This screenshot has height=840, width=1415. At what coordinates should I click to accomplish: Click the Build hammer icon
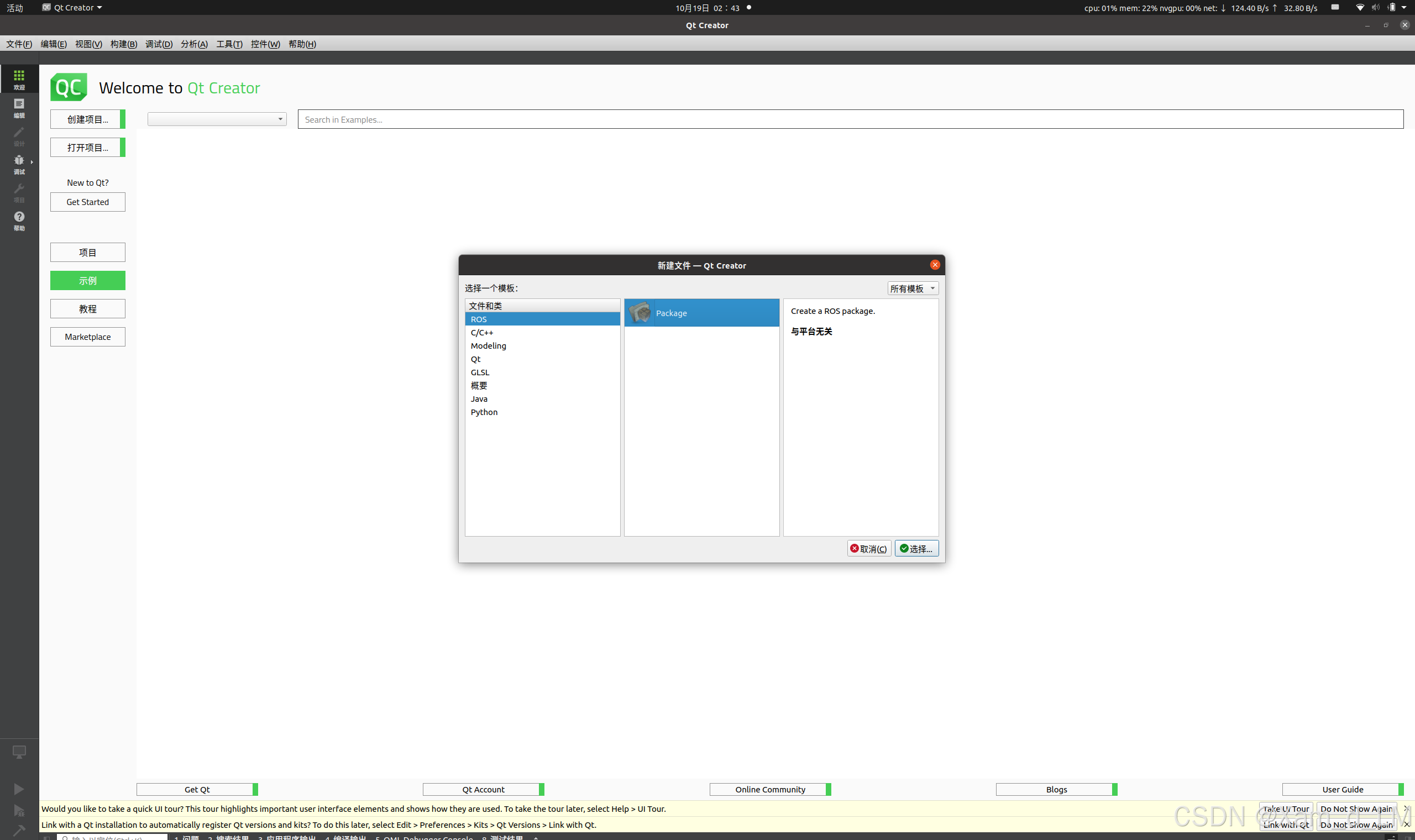click(19, 830)
